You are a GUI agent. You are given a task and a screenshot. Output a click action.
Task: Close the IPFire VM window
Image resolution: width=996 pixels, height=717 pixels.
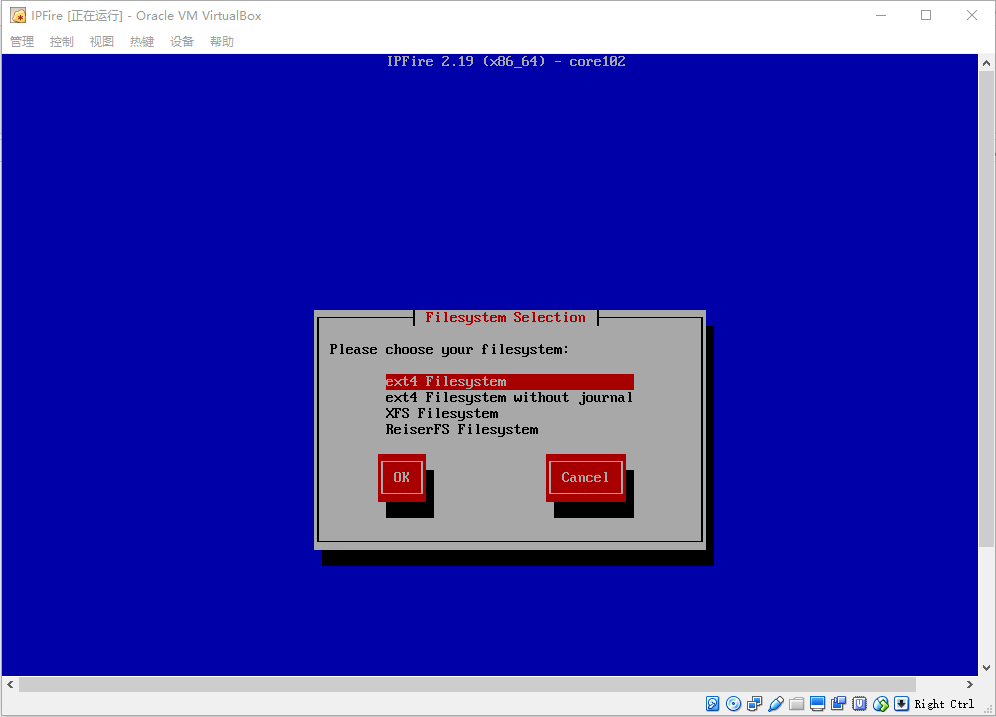[972, 15]
